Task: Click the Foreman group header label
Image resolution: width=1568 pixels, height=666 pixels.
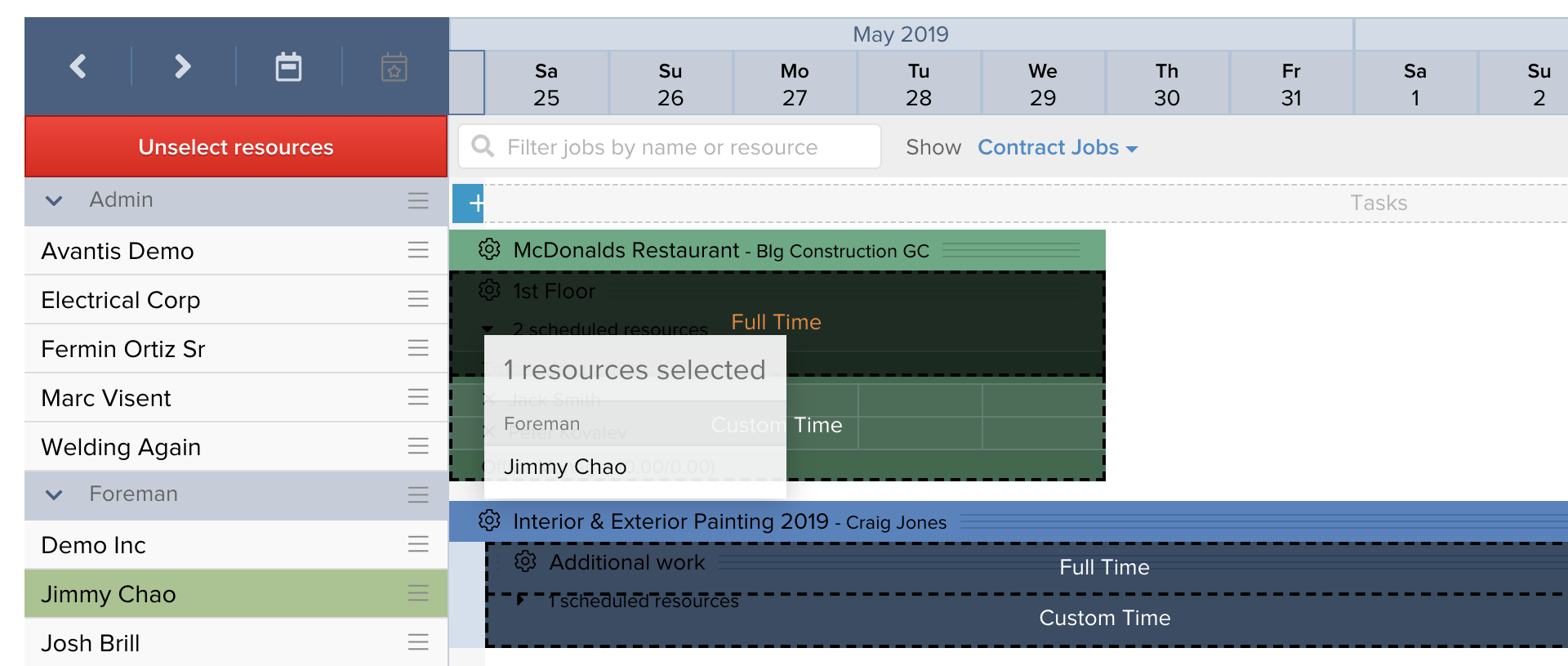Action: point(133,494)
